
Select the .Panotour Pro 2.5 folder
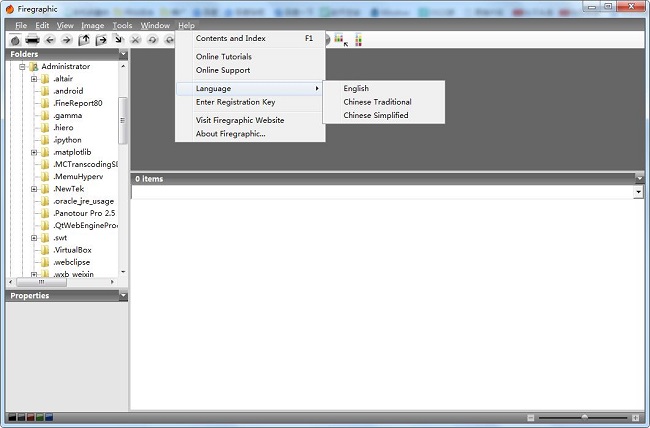tap(84, 213)
